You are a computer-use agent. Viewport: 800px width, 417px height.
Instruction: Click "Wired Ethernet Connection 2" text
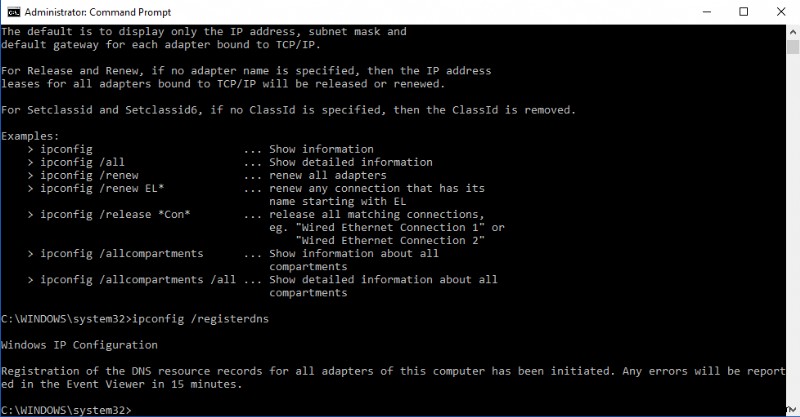pos(391,240)
